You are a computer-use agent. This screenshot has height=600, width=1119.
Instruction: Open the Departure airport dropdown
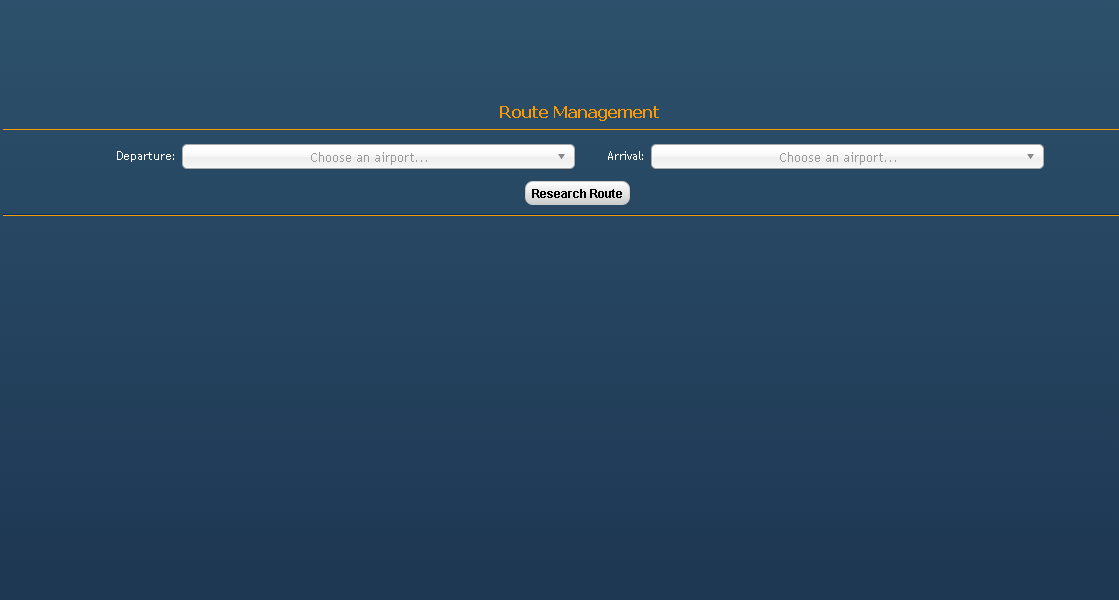[x=378, y=157]
